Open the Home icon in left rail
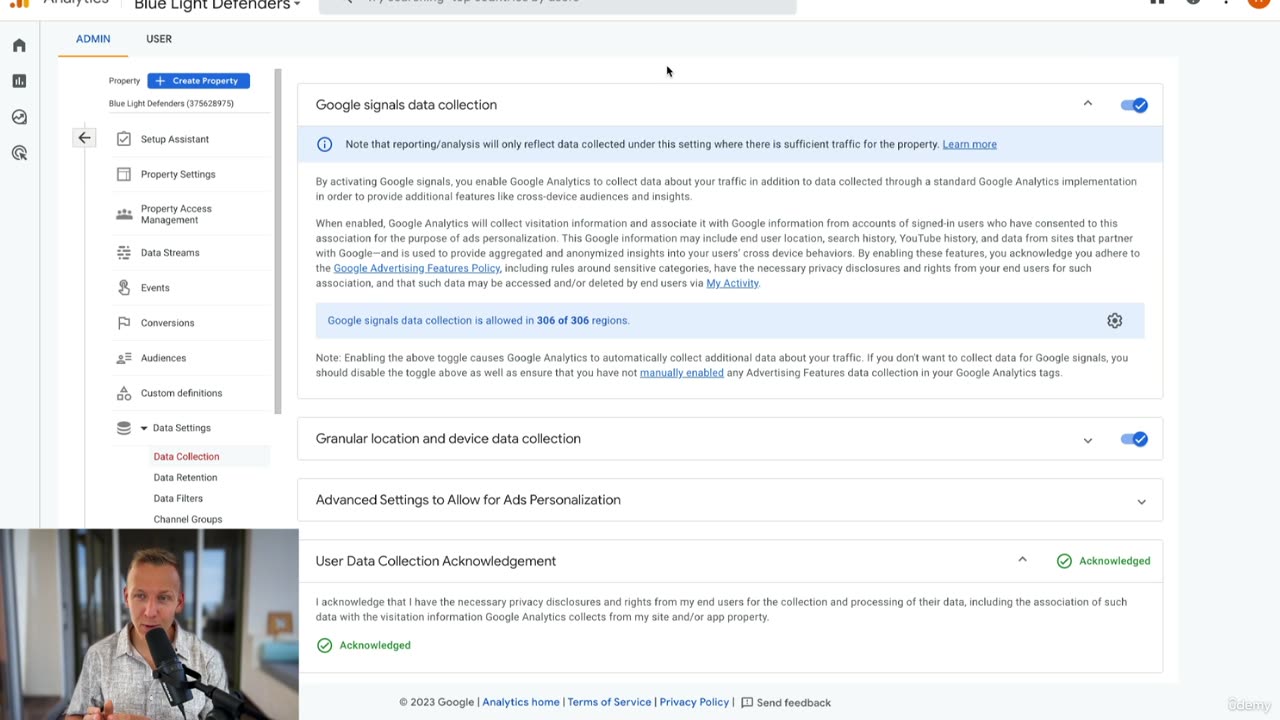Screen dimensions: 1280x720 19,45
